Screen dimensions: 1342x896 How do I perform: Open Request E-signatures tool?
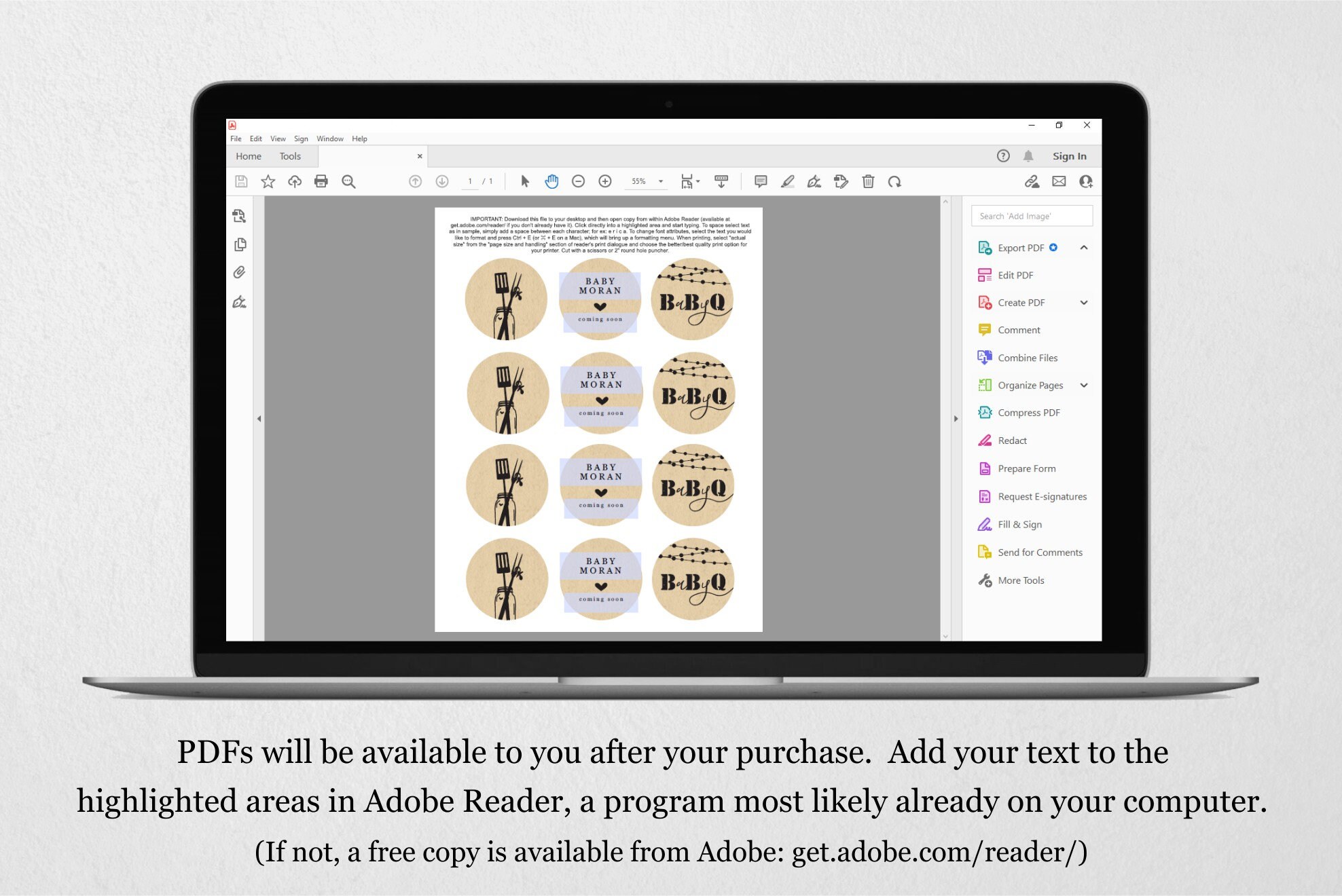(x=1032, y=497)
